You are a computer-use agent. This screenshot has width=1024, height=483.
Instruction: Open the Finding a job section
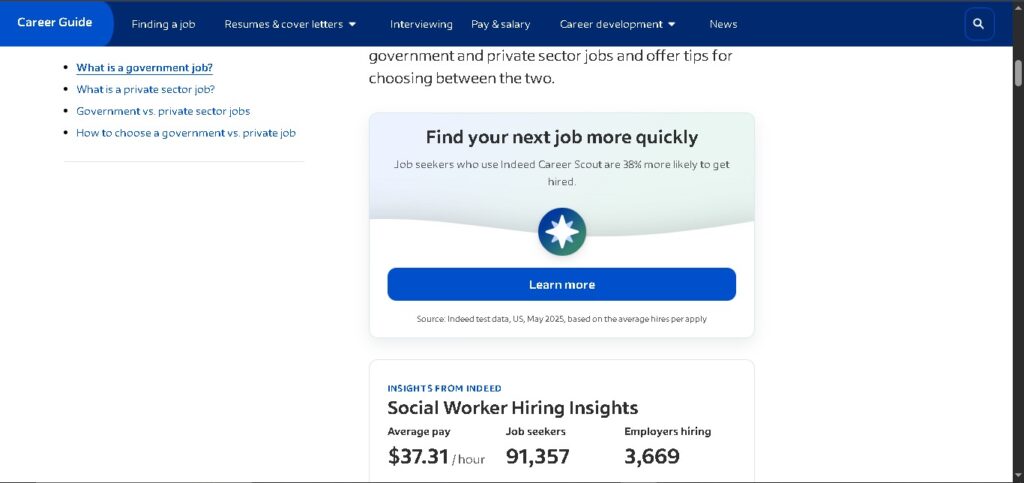(x=163, y=24)
